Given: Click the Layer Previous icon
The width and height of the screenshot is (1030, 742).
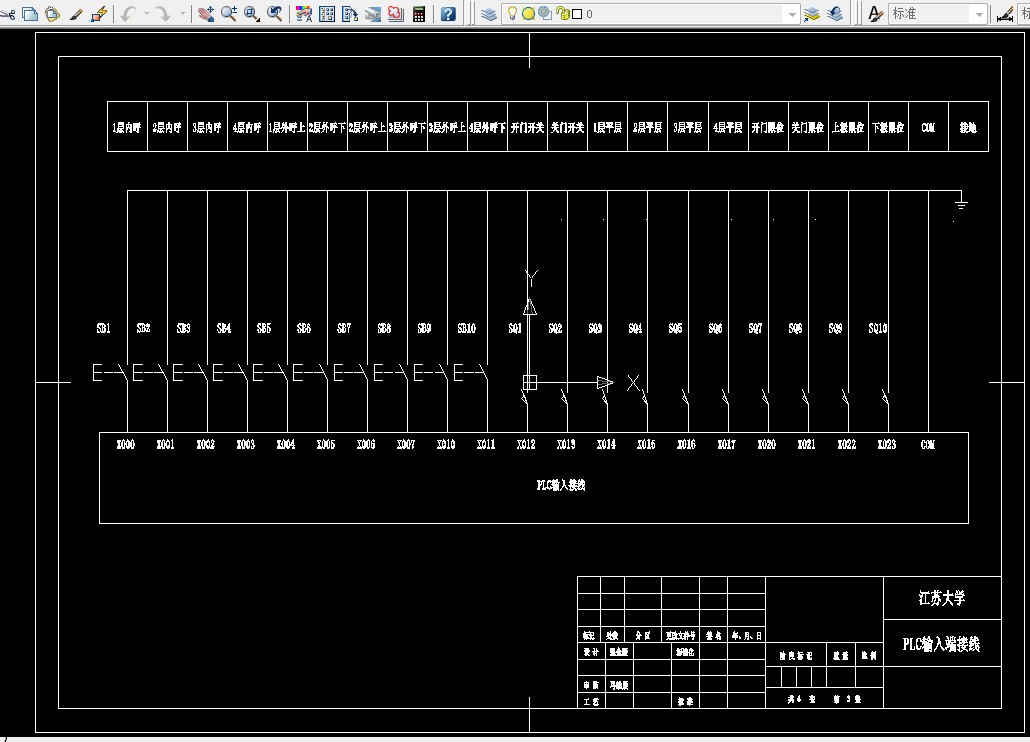Looking at the screenshot, I should (x=835, y=13).
